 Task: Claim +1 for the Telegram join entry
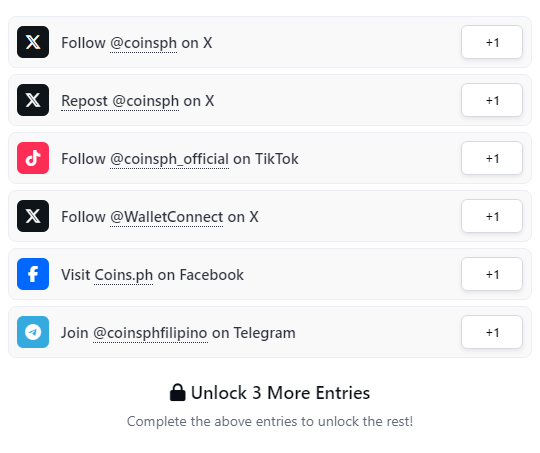492,332
